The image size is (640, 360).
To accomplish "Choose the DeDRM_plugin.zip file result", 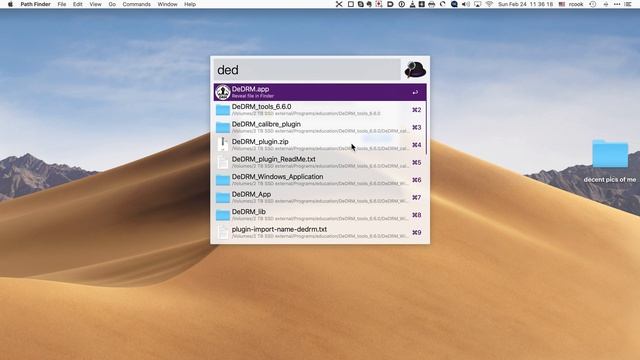I will coord(320,145).
